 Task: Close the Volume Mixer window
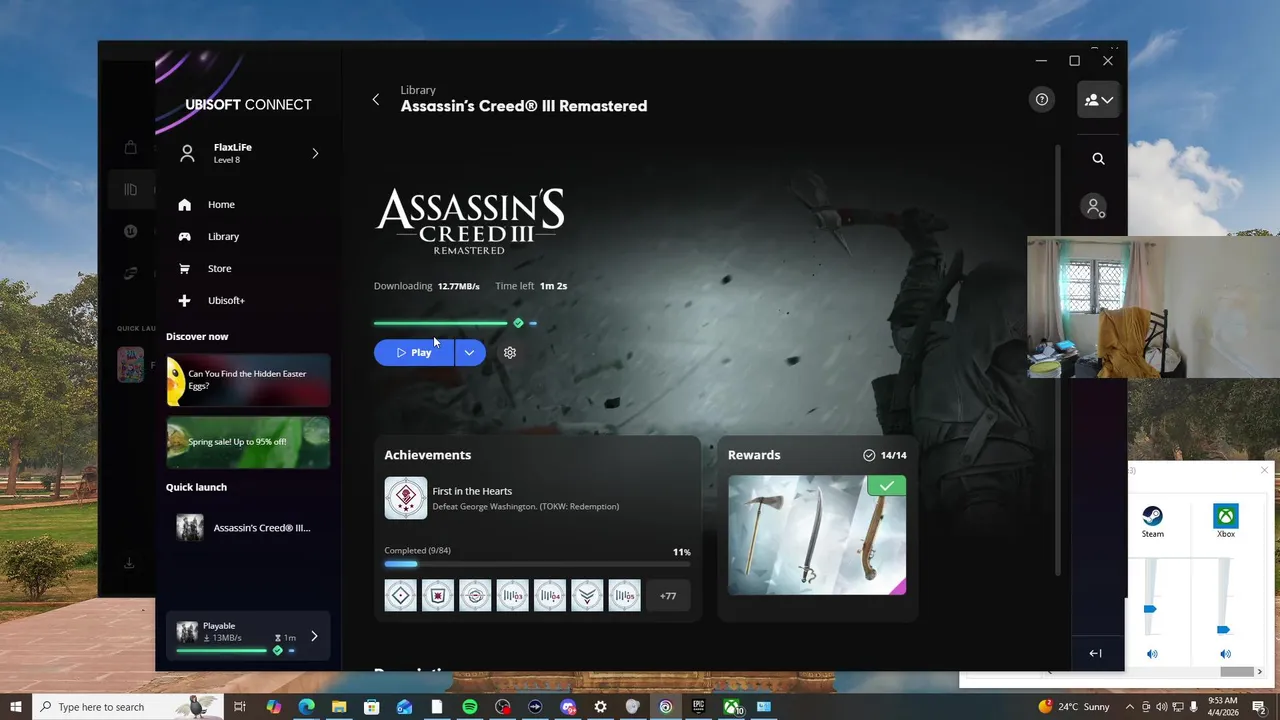click(x=1264, y=470)
